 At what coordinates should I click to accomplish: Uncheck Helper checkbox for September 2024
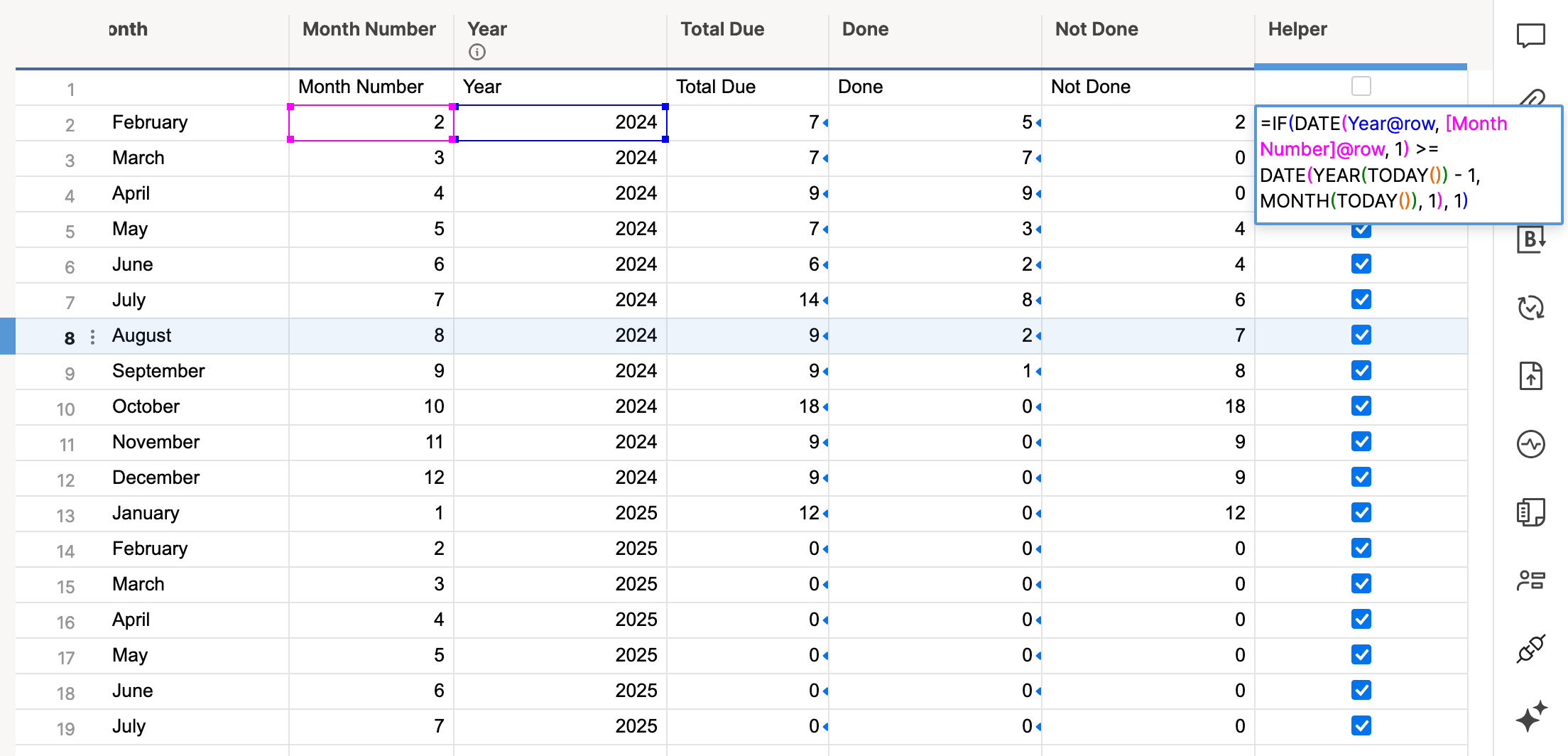(1361, 370)
